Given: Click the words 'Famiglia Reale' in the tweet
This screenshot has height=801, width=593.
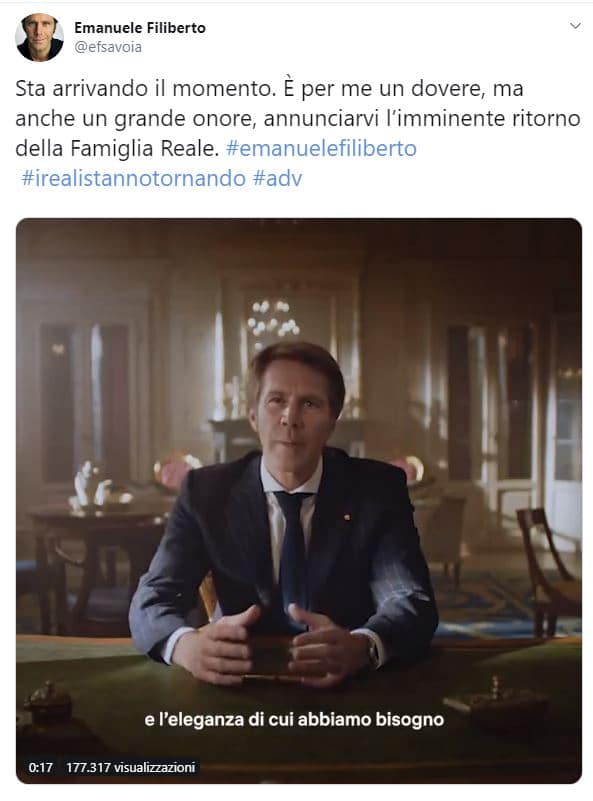Looking at the screenshot, I should point(145,148).
